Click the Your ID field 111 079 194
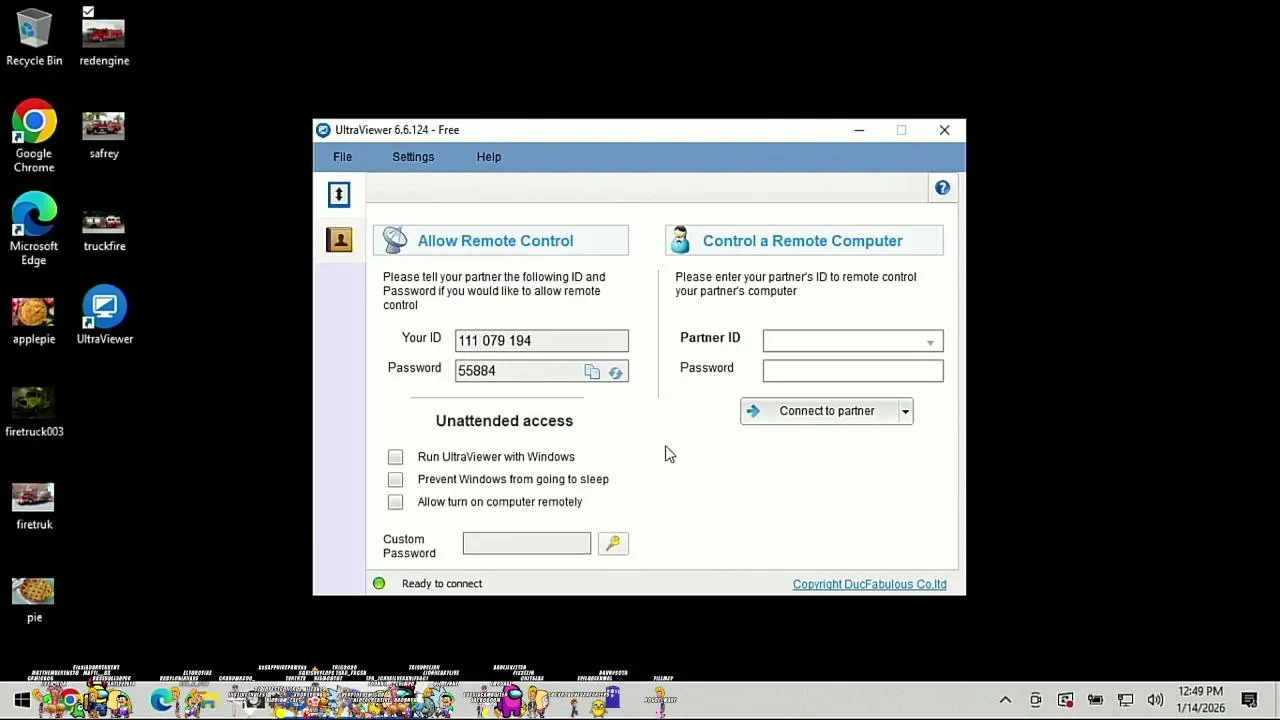Screen dimensions: 1280x720 541,341
